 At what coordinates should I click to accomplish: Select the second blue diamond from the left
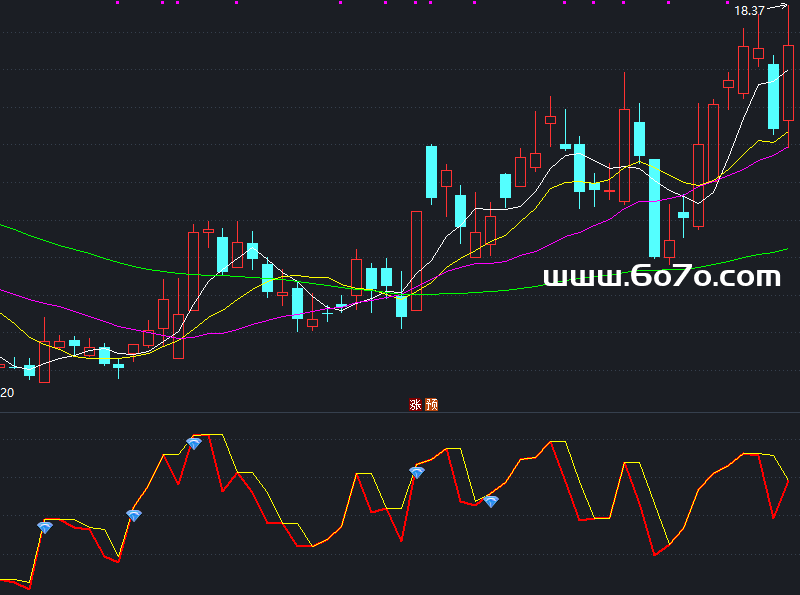coord(133,515)
